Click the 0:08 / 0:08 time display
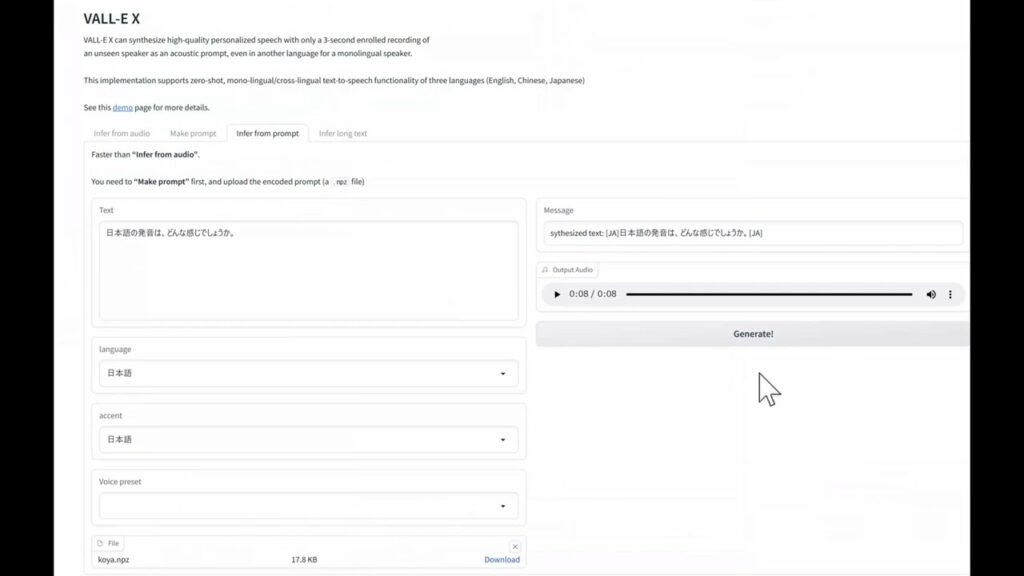1024x576 pixels. (x=592, y=294)
